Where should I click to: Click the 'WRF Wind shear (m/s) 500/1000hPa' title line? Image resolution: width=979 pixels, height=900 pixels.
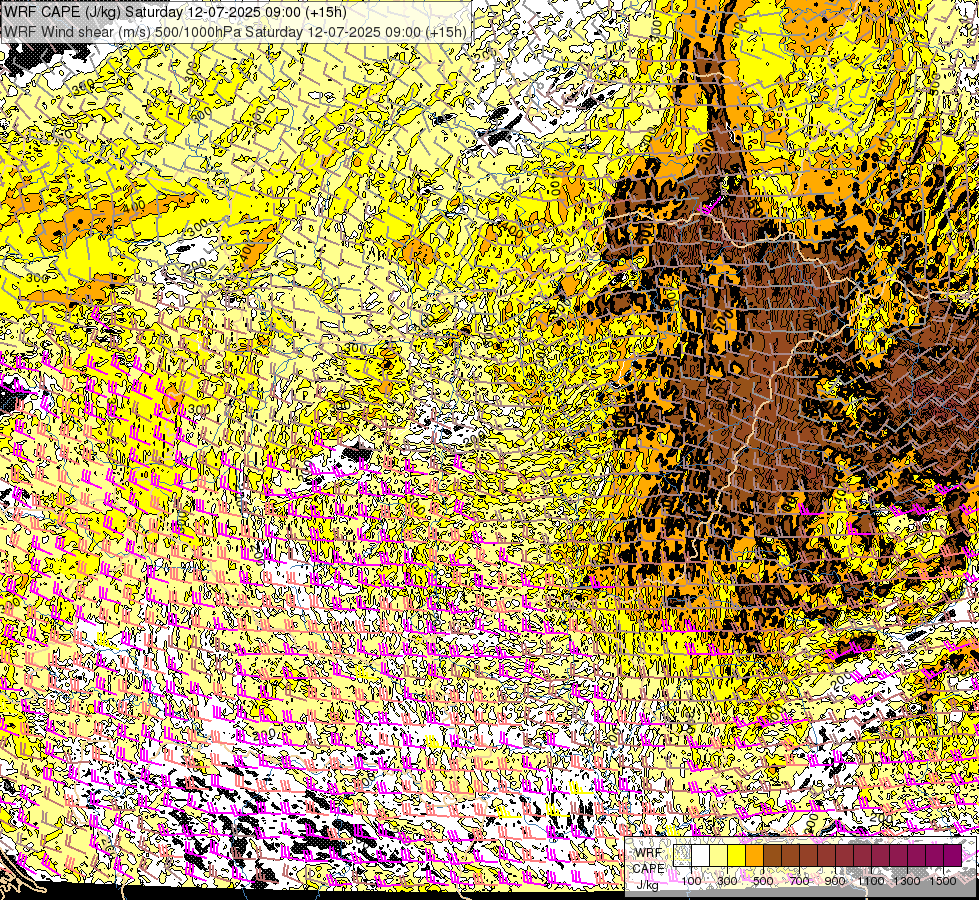coord(235,32)
